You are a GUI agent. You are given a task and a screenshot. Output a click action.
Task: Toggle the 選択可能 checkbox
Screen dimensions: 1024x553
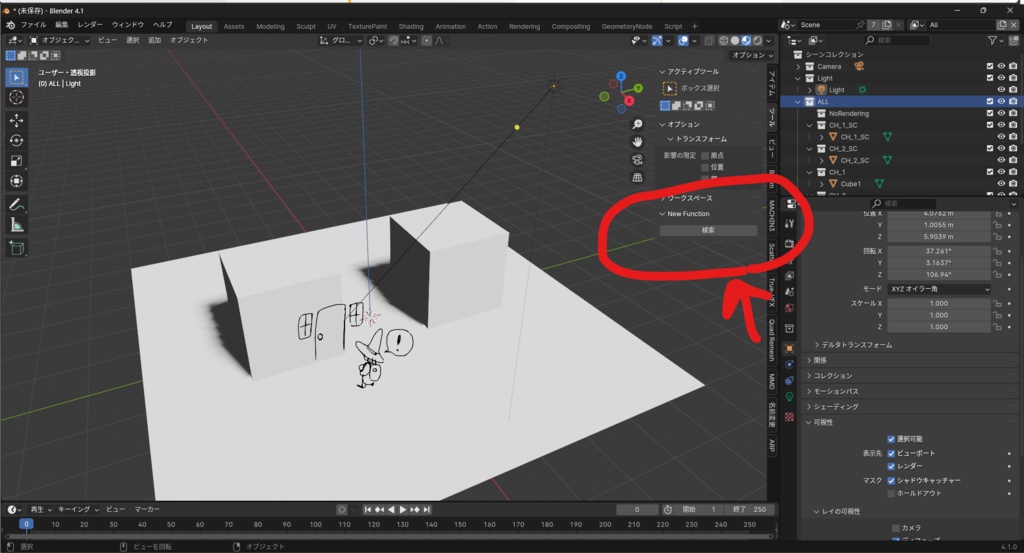tap(891, 439)
